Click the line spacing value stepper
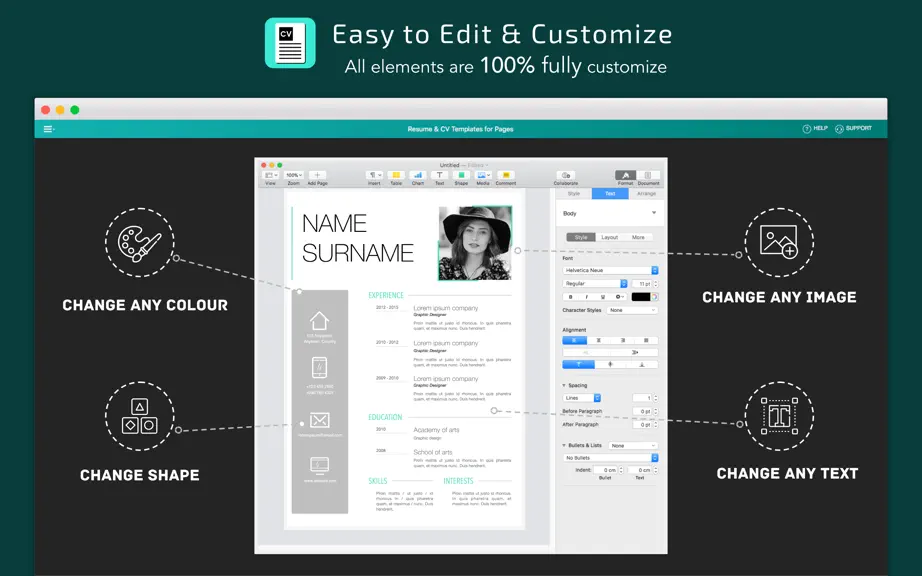Image resolution: width=922 pixels, height=576 pixels. (656, 398)
